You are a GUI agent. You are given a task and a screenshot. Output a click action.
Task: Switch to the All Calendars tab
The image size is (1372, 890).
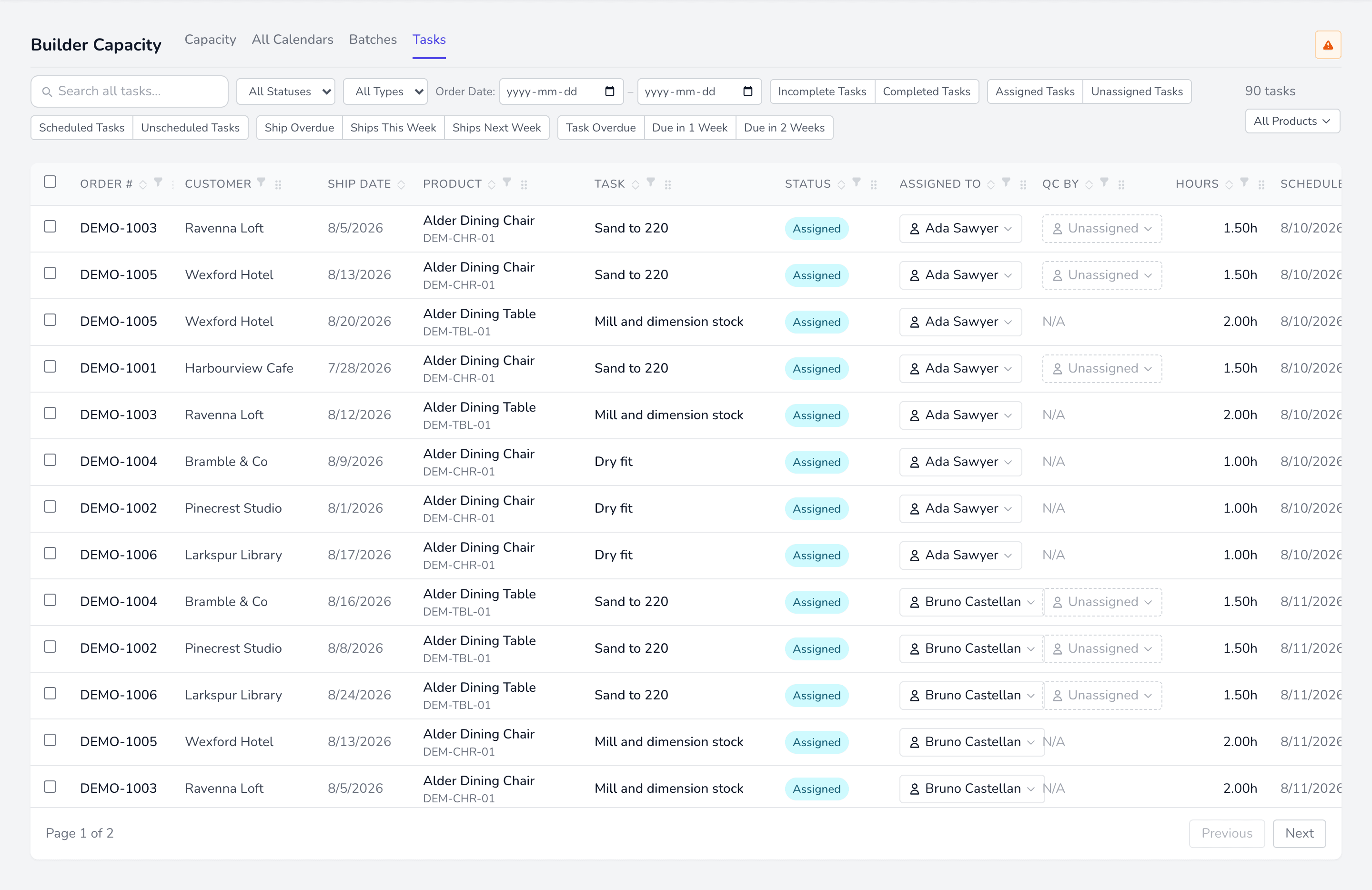293,39
